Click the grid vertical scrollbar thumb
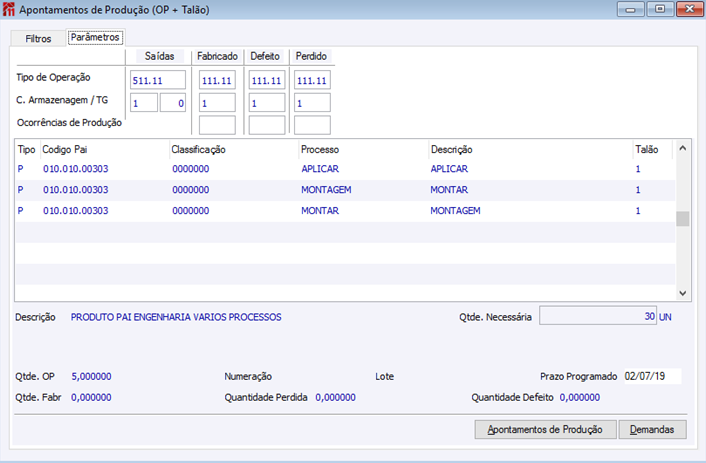Viewport: 706px width, 463px height. point(683,218)
